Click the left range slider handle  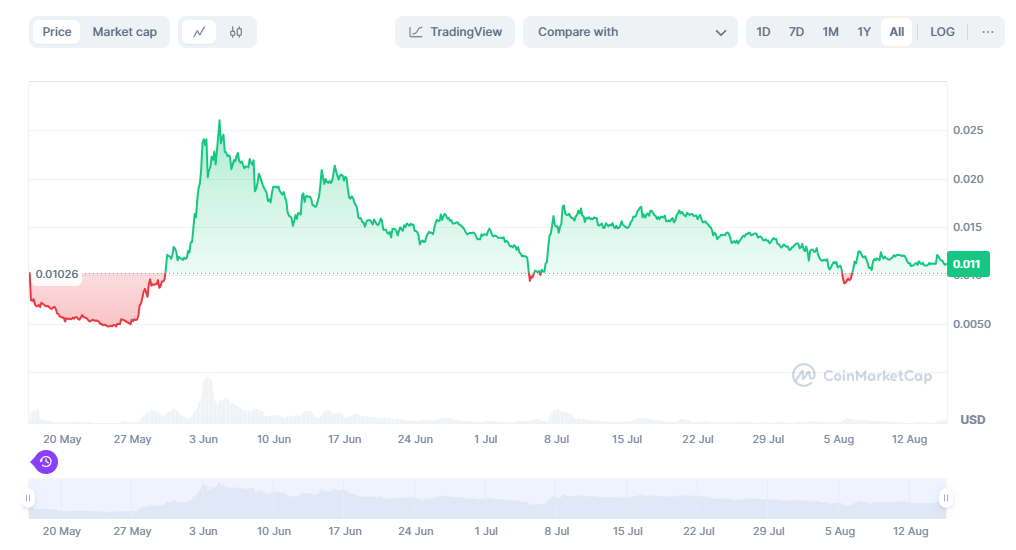click(29, 498)
